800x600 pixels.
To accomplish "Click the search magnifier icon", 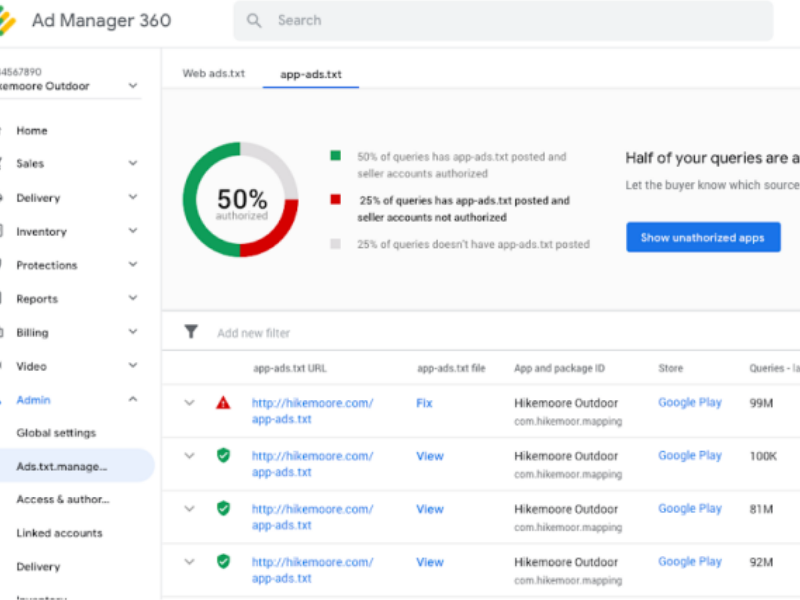I will tap(254, 20).
